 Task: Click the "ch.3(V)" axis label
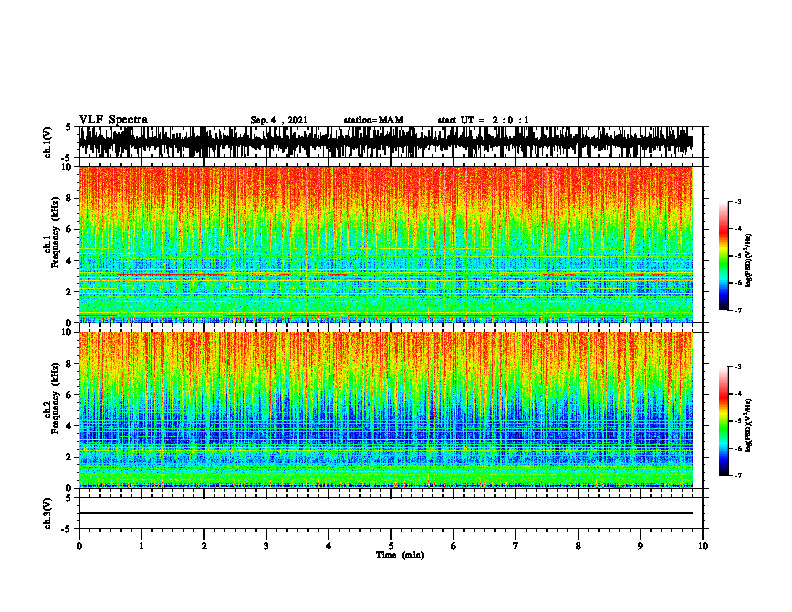pyautogui.click(x=48, y=513)
